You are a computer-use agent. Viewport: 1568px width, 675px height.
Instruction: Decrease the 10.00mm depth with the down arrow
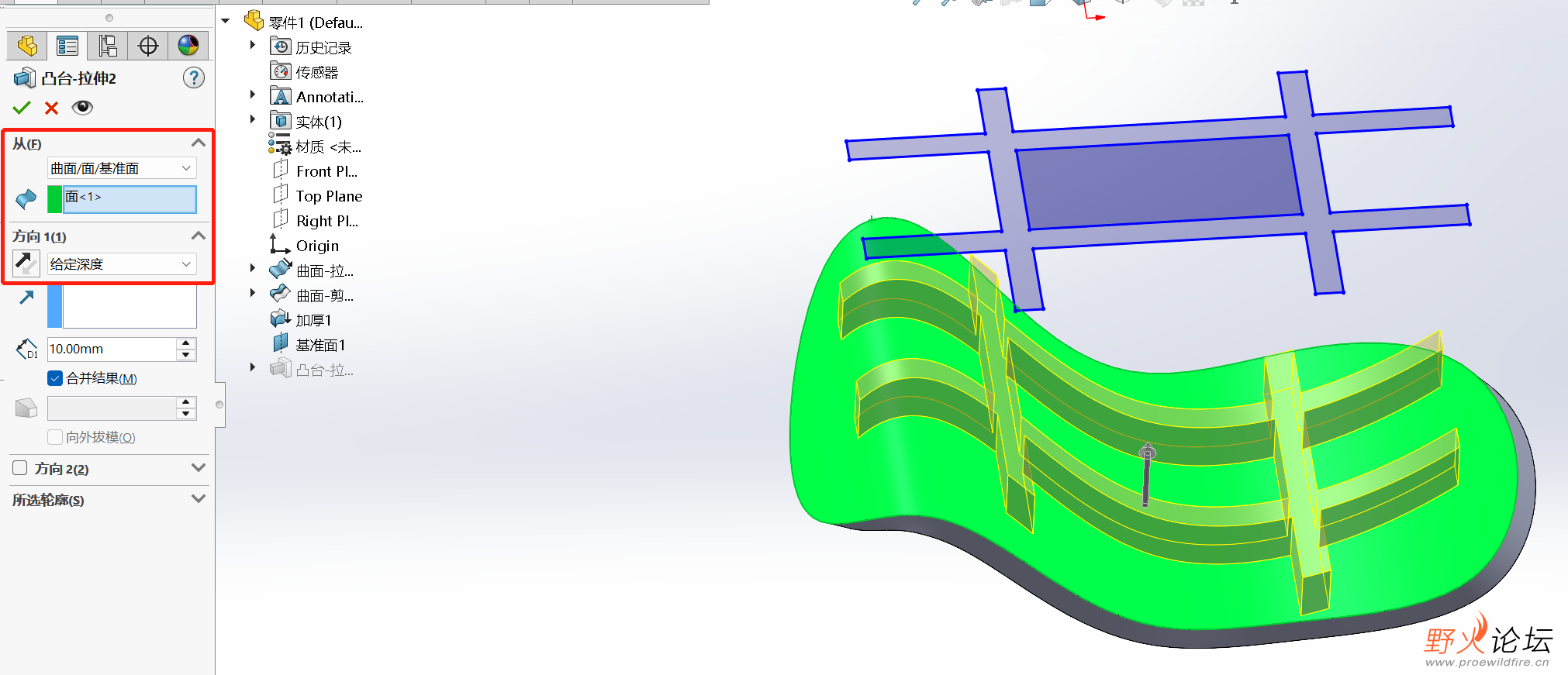pyautogui.click(x=186, y=355)
